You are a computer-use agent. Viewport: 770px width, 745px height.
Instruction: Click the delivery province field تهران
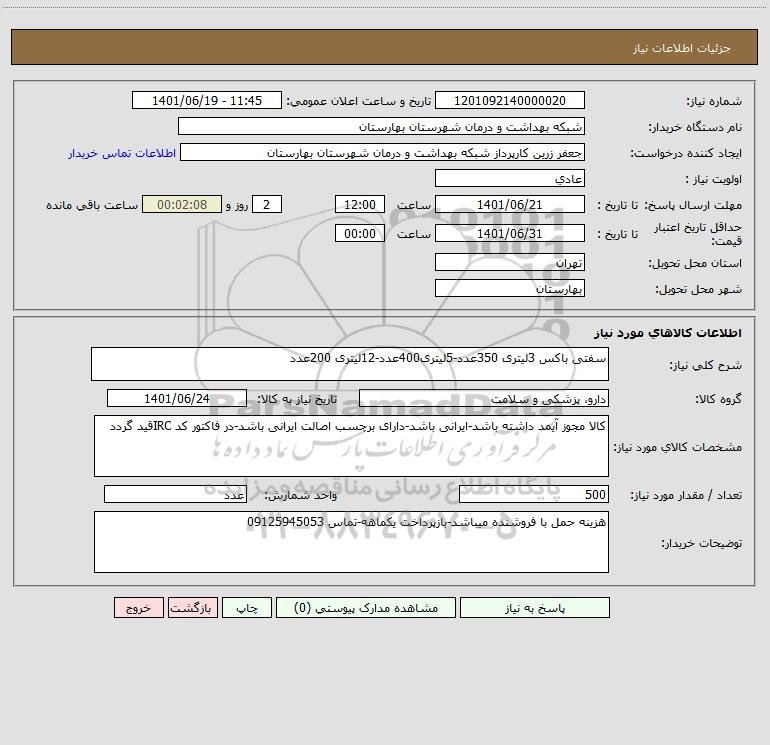coord(510,262)
